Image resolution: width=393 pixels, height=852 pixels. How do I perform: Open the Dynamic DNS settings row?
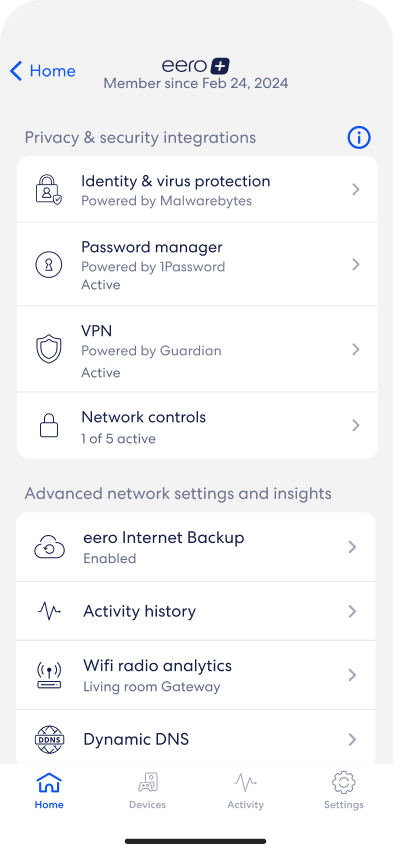[x=196, y=739]
